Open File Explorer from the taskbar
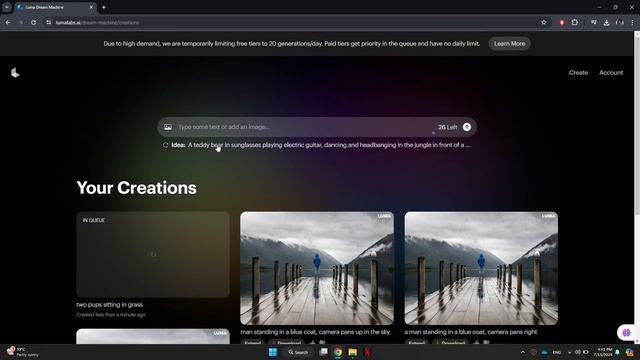Screen dimensions: 640x360 click(353, 352)
